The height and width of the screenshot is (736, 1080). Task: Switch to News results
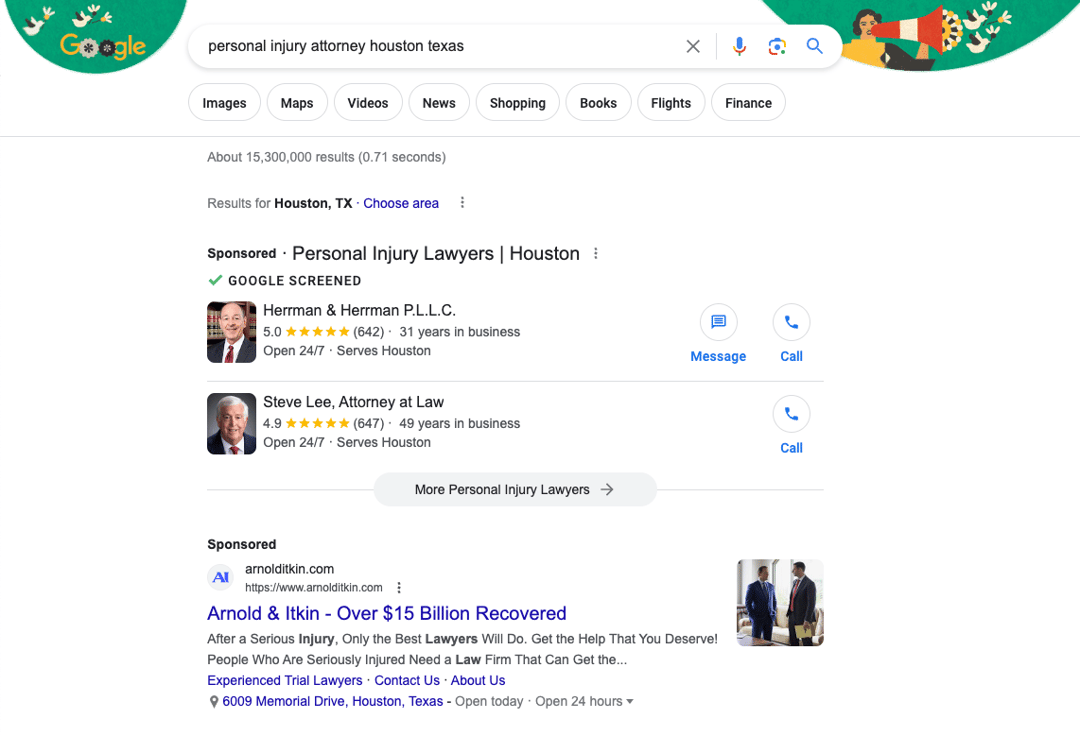coord(439,103)
